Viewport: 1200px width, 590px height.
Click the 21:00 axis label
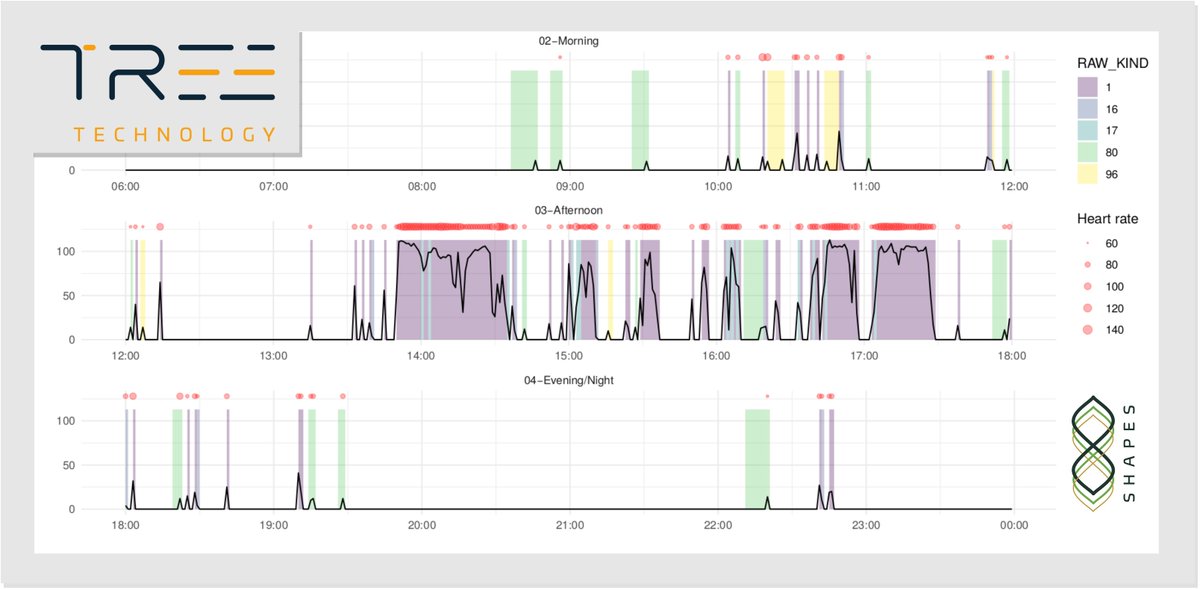click(569, 525)
